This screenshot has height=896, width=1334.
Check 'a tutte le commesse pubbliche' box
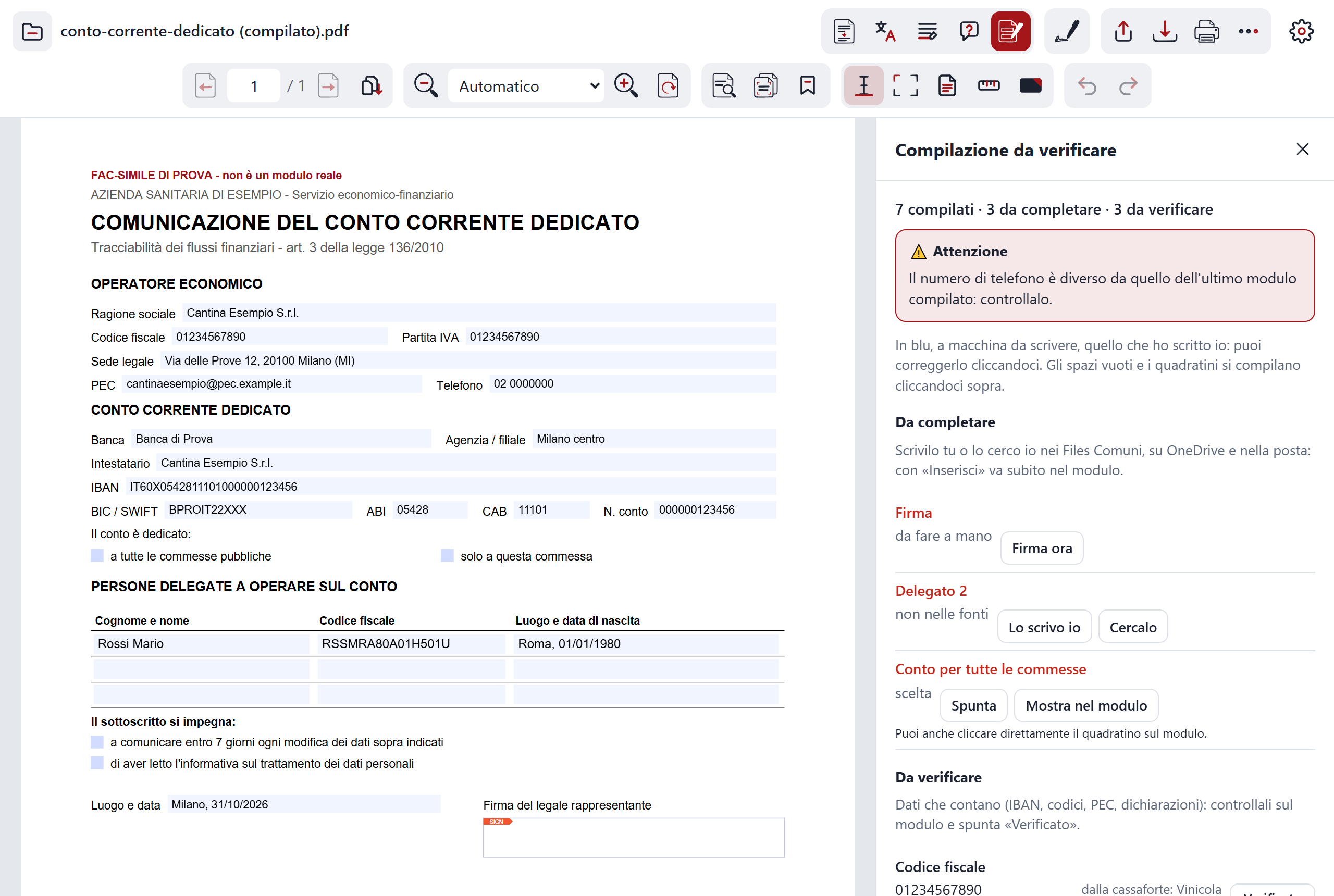[x=97, y=555]
